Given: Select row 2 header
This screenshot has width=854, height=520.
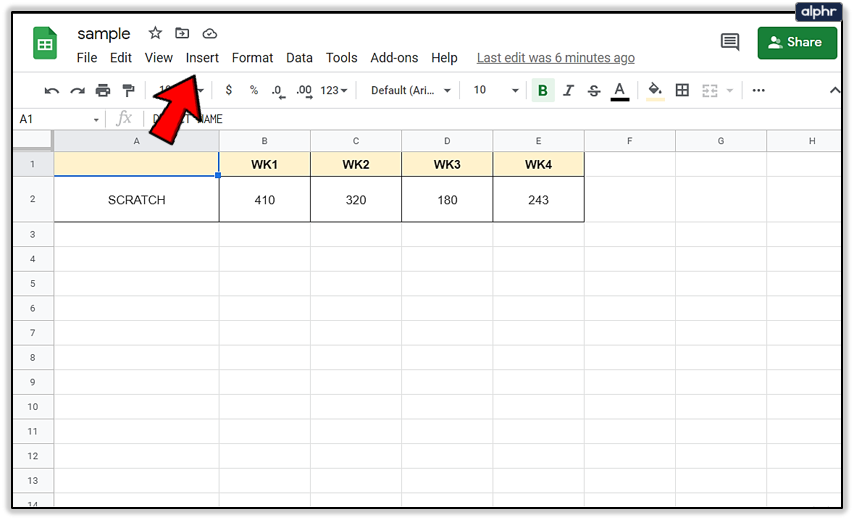Looking at the screenshot, I should pos(33,199).
